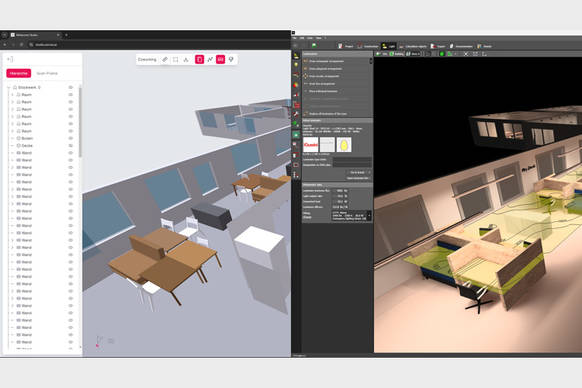582x388 pixels.
Task: Click the green circle icon in viewport toolbar
Action: [x=442, y=54]
